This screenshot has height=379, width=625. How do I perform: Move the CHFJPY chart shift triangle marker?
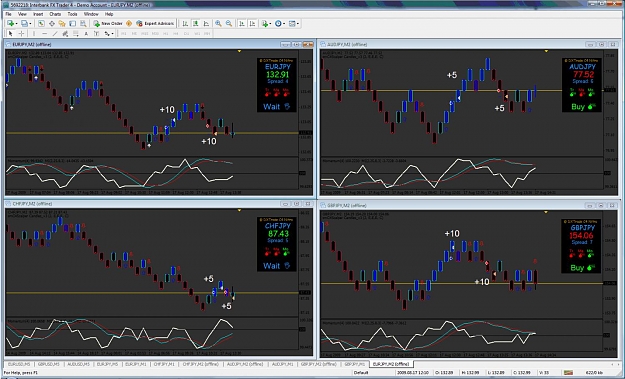click(x=239, y=210)
